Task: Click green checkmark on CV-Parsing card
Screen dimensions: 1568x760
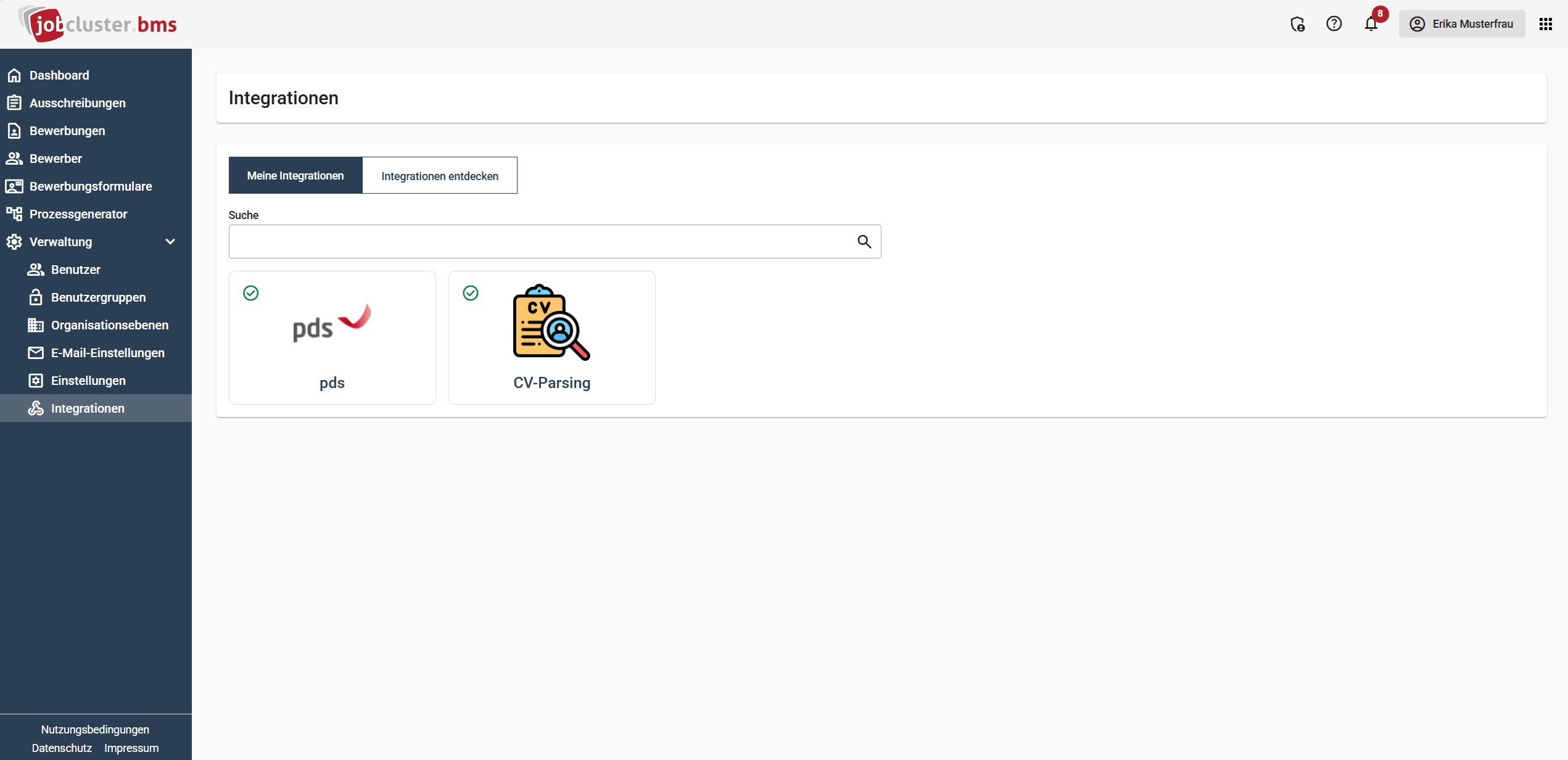Action: pyautogui.click(x=471, y=293)
